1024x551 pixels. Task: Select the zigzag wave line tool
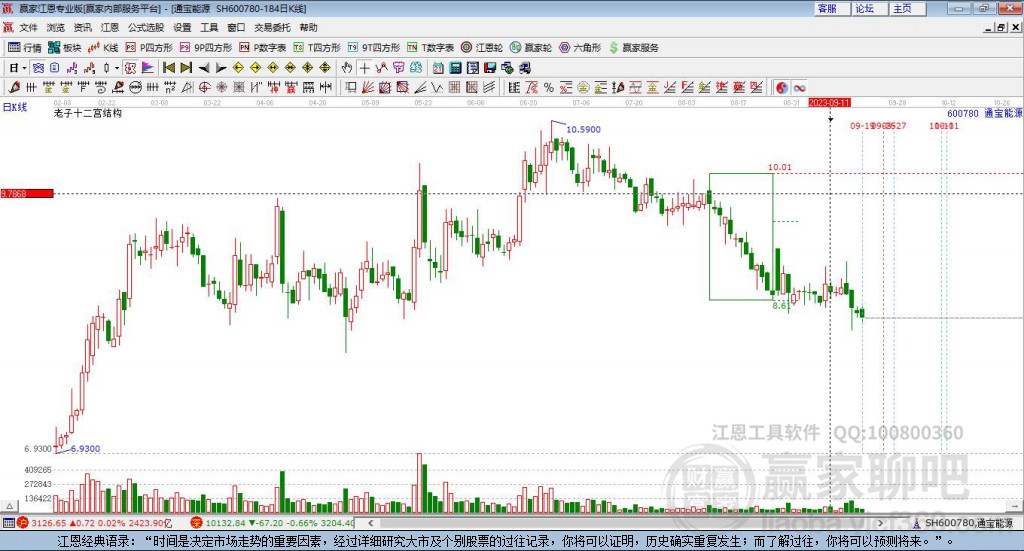pyautogui.click(x=437, y=87)
